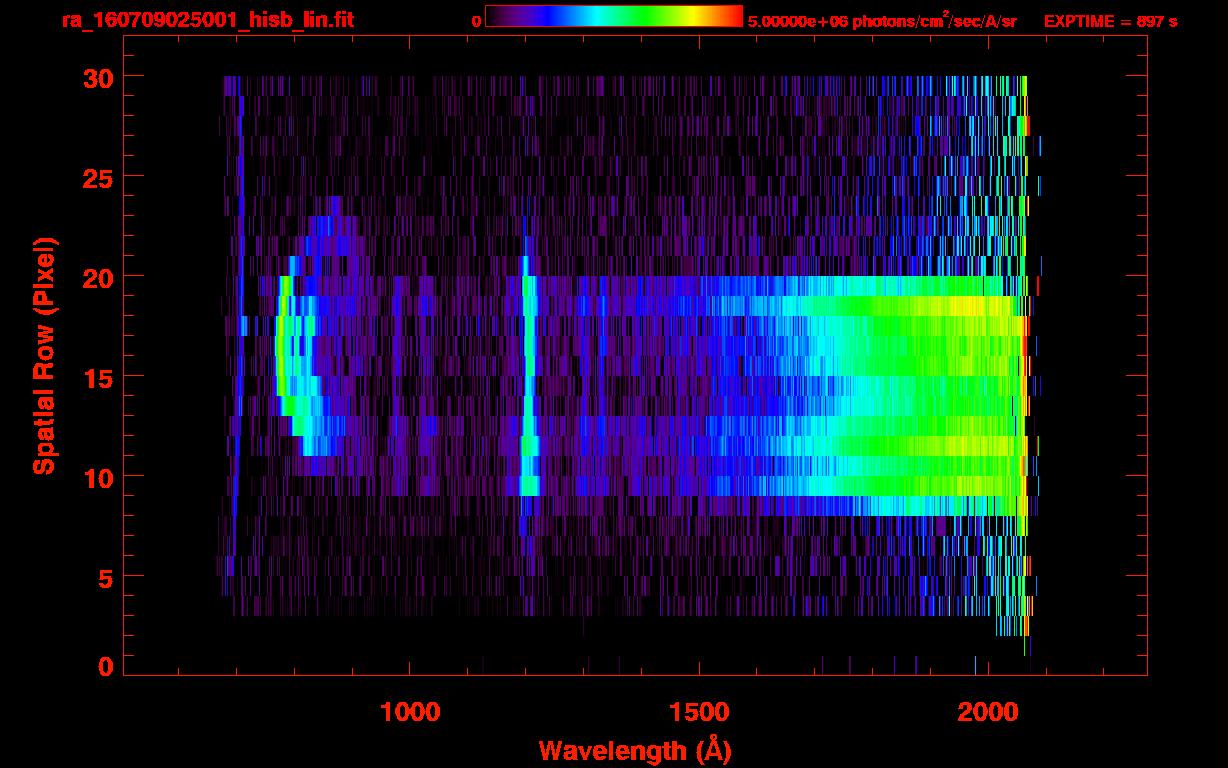Click the 5.00000e+06 photons colorbar maximum label

882,21
